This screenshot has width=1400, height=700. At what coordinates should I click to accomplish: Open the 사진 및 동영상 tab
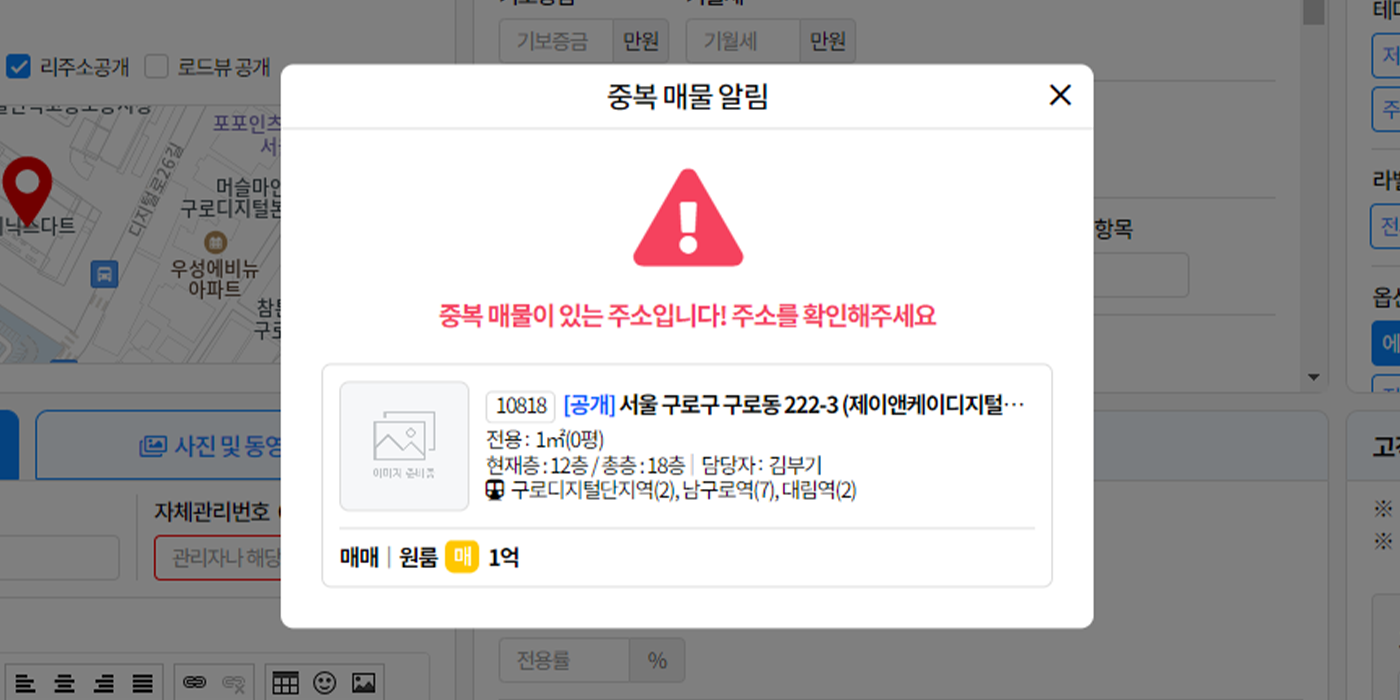coord(160,445)
